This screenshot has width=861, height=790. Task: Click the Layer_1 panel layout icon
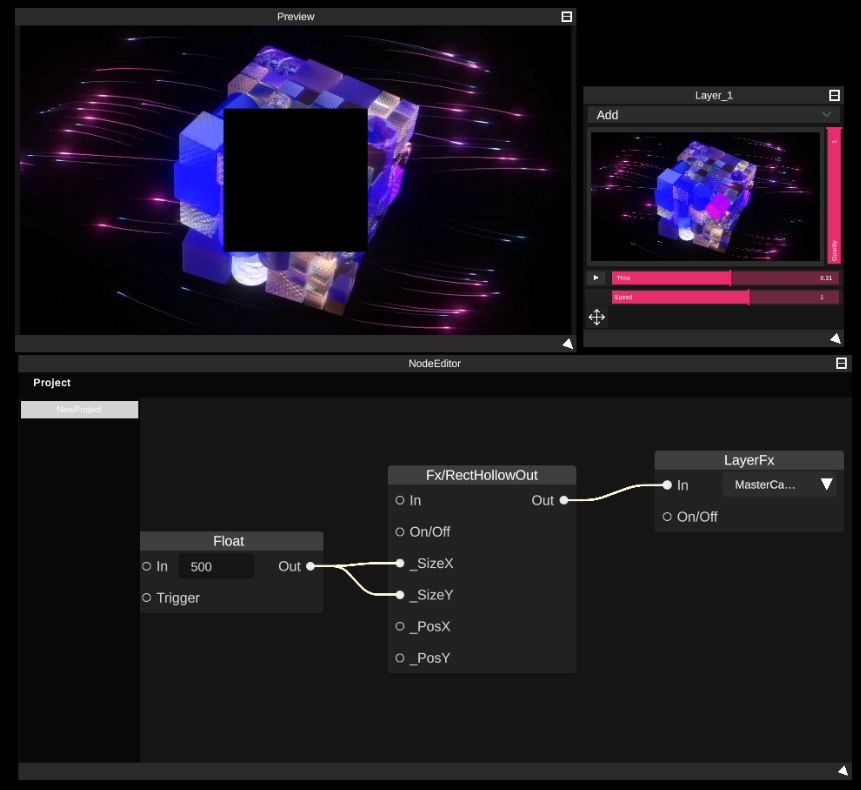[835, 95]
